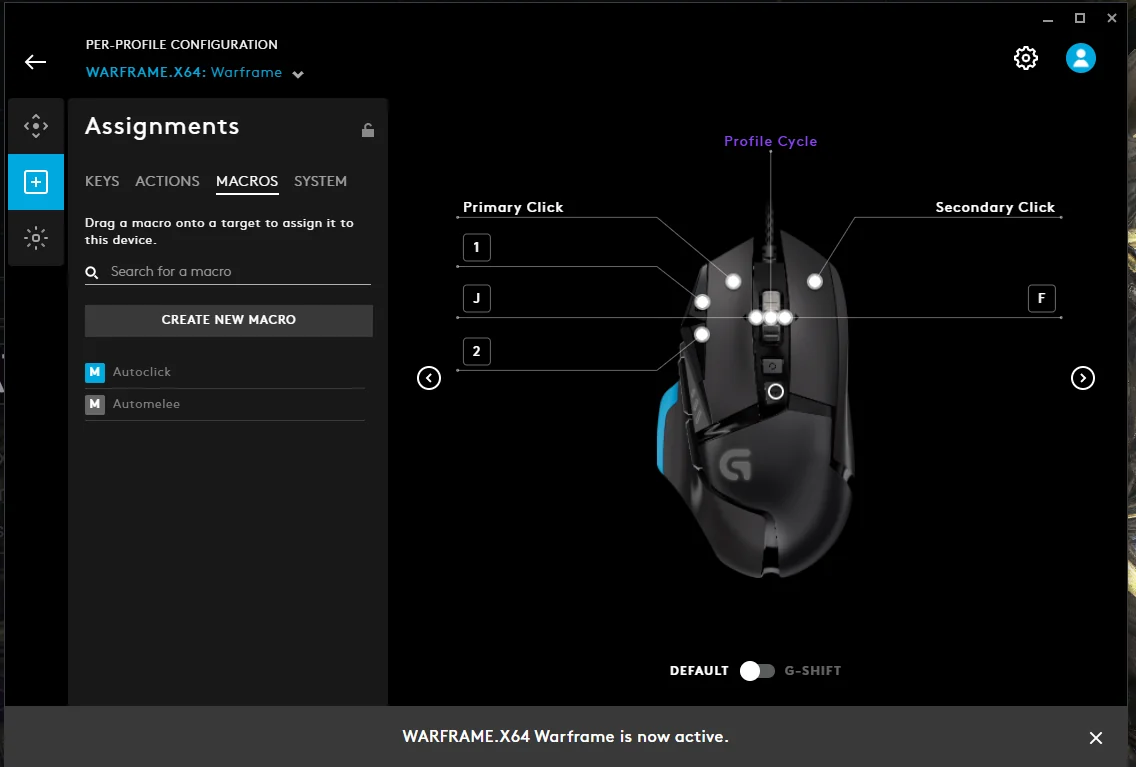Dismiss the profile active notification

pos(1095,737)
